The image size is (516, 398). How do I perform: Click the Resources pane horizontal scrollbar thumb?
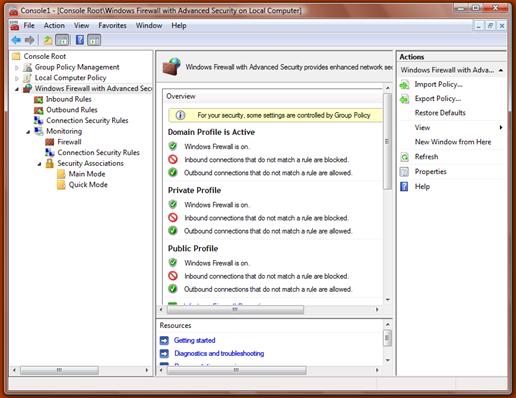(236, 370)
